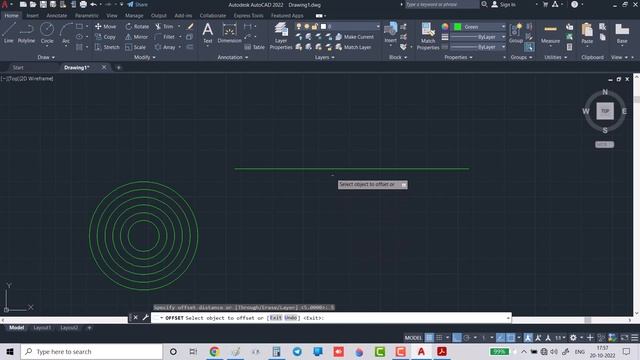The image size is (640, 360).
Task: Click the Trim tool
Action: click(x=164, y=27)
